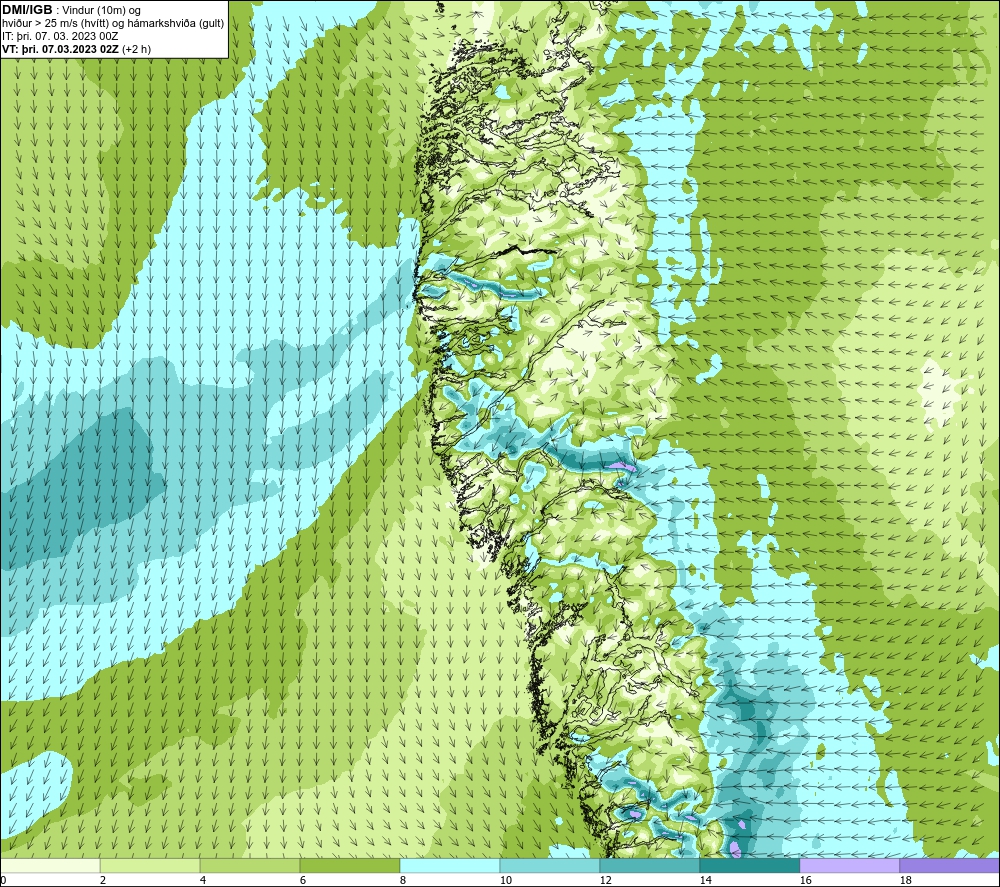Click the DMI/IGB title text
Image resolution: width=1000 pixels, height=887 pixels.
27,10
